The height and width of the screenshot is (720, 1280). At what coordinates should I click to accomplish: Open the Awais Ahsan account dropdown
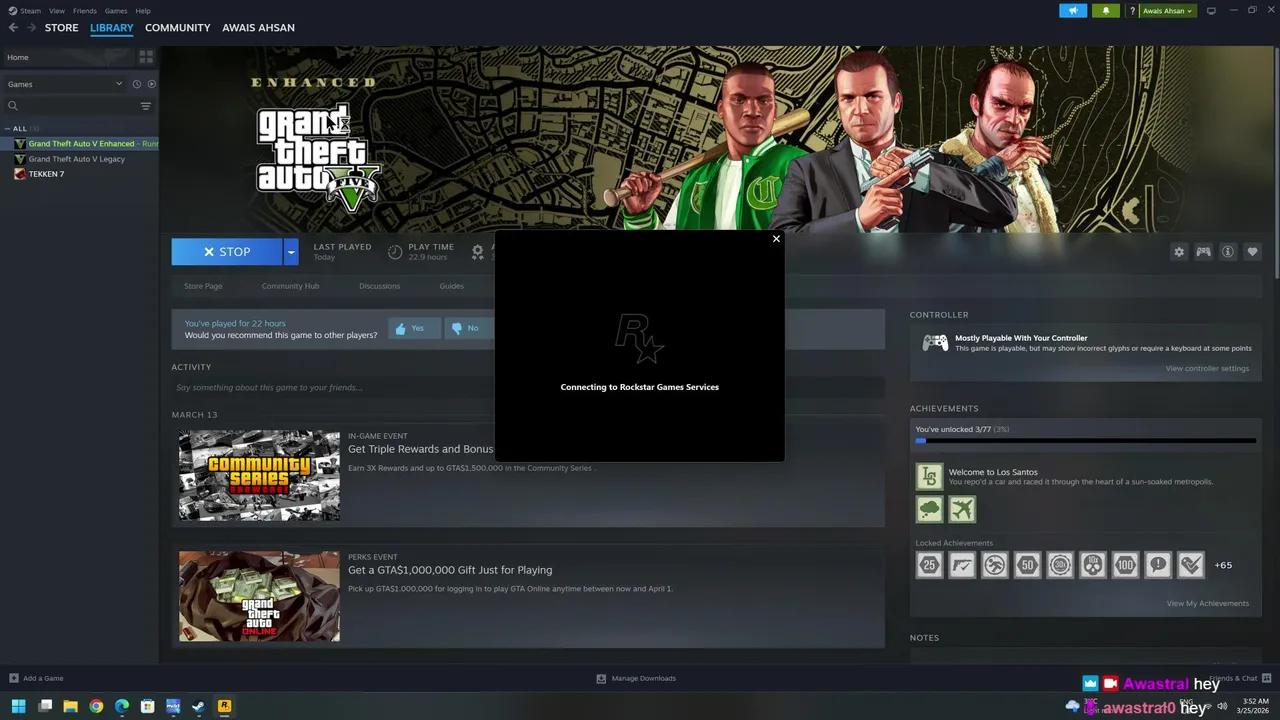(x=1168, y=11)
